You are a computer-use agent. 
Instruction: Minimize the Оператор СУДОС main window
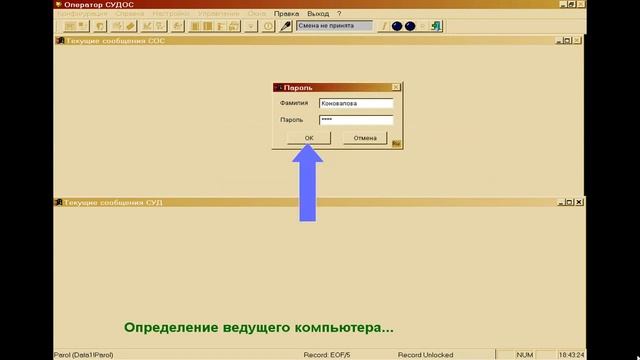pos(563,4)
